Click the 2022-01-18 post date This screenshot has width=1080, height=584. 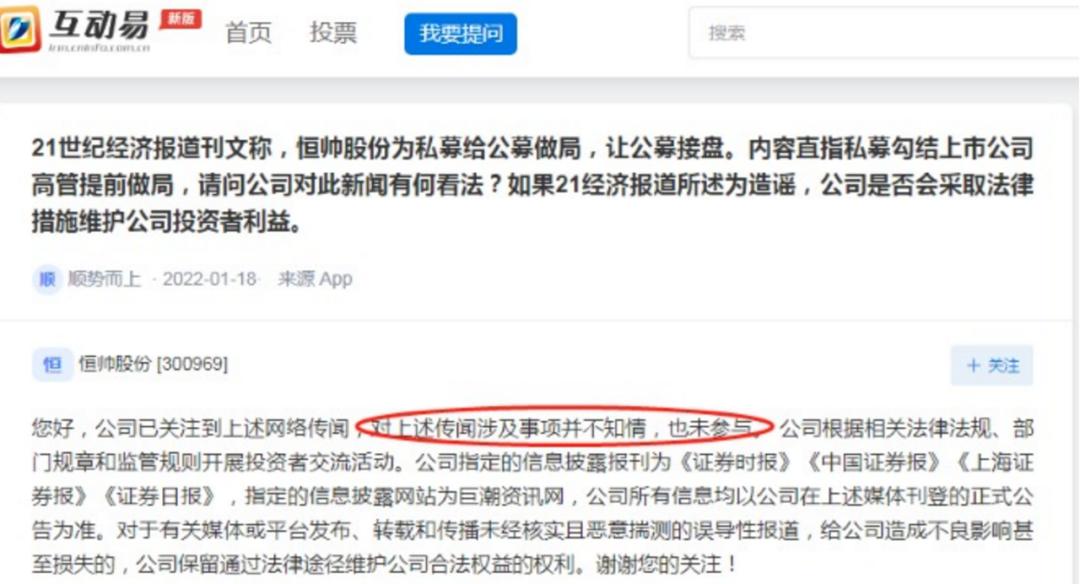[209, 279]
